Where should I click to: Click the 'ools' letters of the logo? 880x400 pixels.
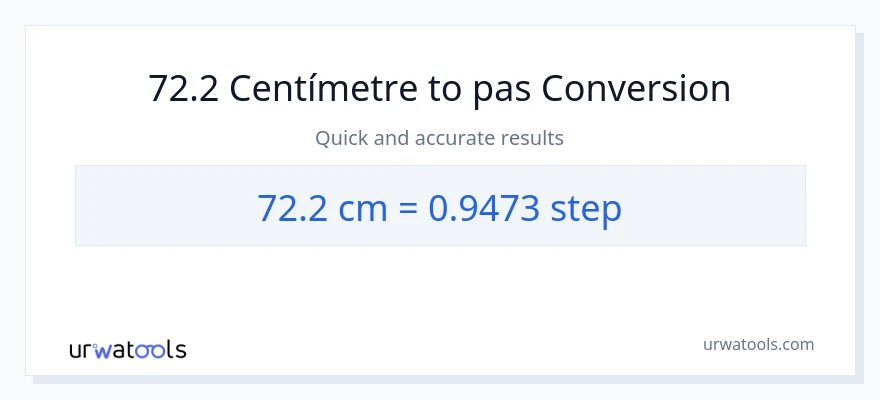coord(162,350)
